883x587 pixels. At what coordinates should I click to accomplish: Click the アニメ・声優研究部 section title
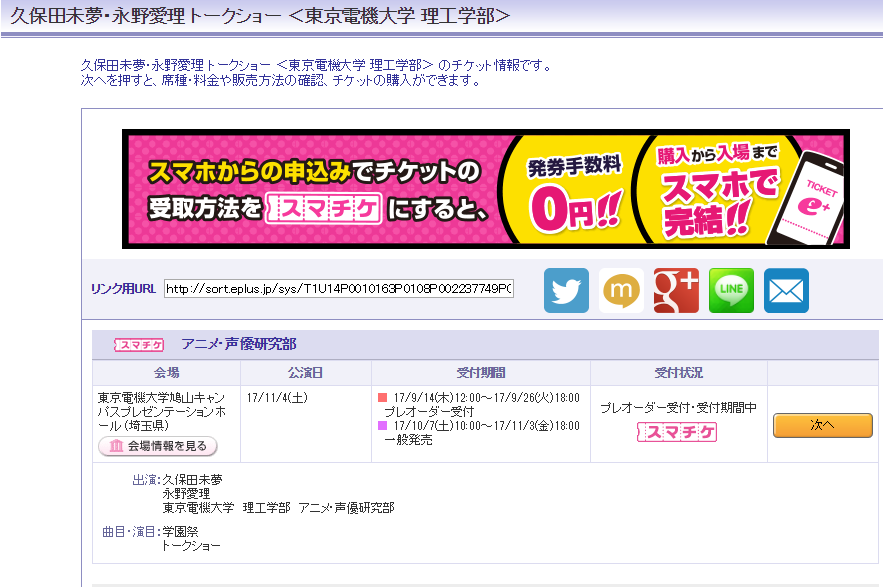point(239,345)
